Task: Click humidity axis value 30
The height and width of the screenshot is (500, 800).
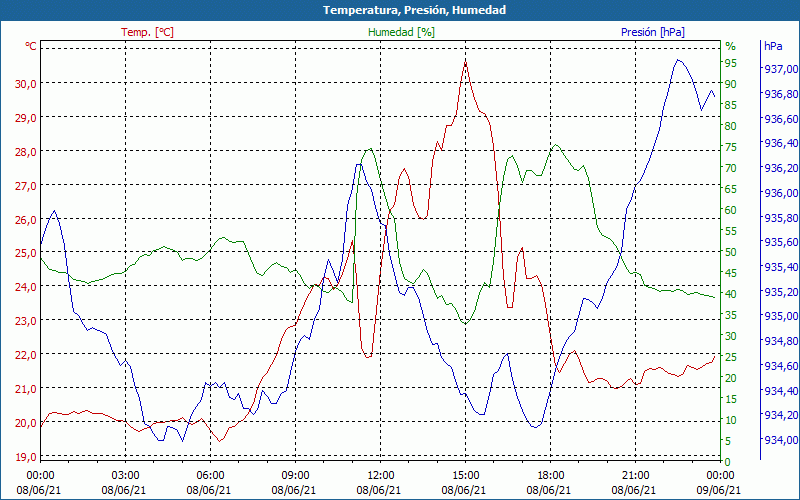Action: click(x=731, y=336)
